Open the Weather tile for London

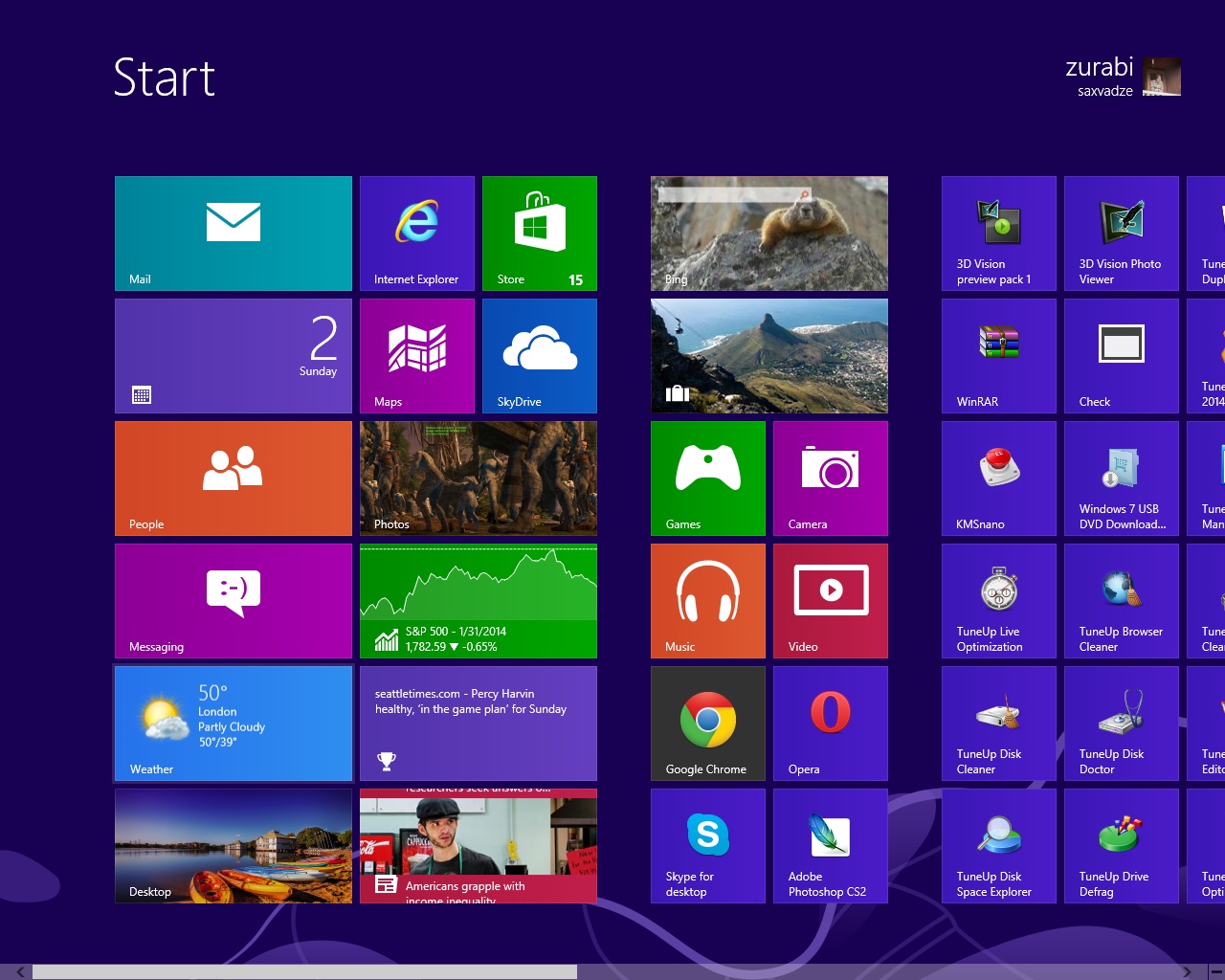[234, 724]
